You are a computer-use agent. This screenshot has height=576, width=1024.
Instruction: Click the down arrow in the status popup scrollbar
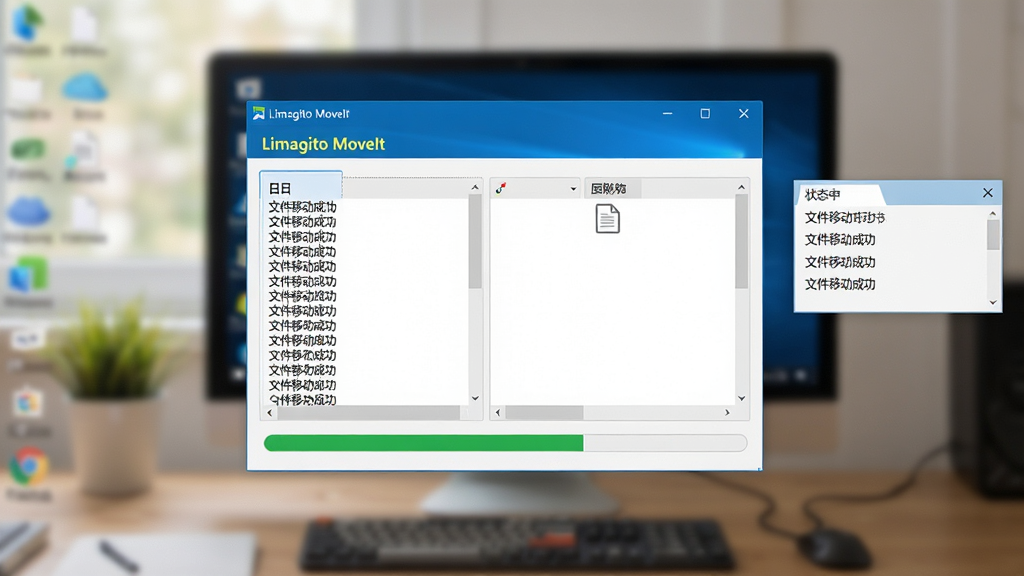993,302
